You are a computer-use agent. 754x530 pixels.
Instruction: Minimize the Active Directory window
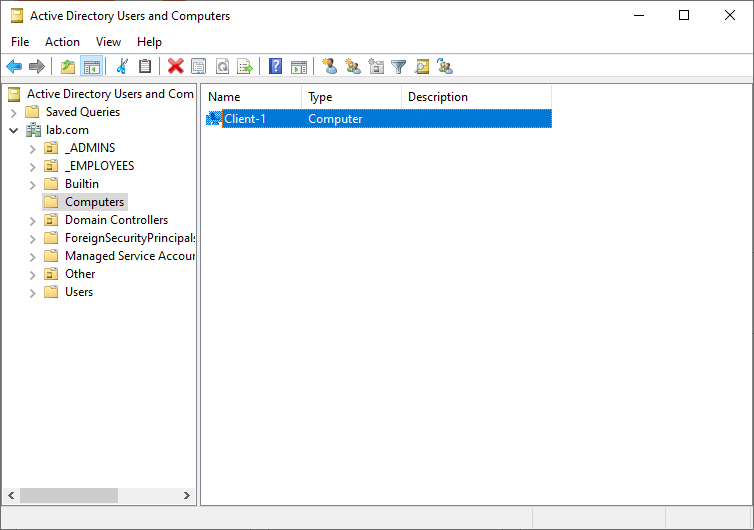click(x=639, y=15)
